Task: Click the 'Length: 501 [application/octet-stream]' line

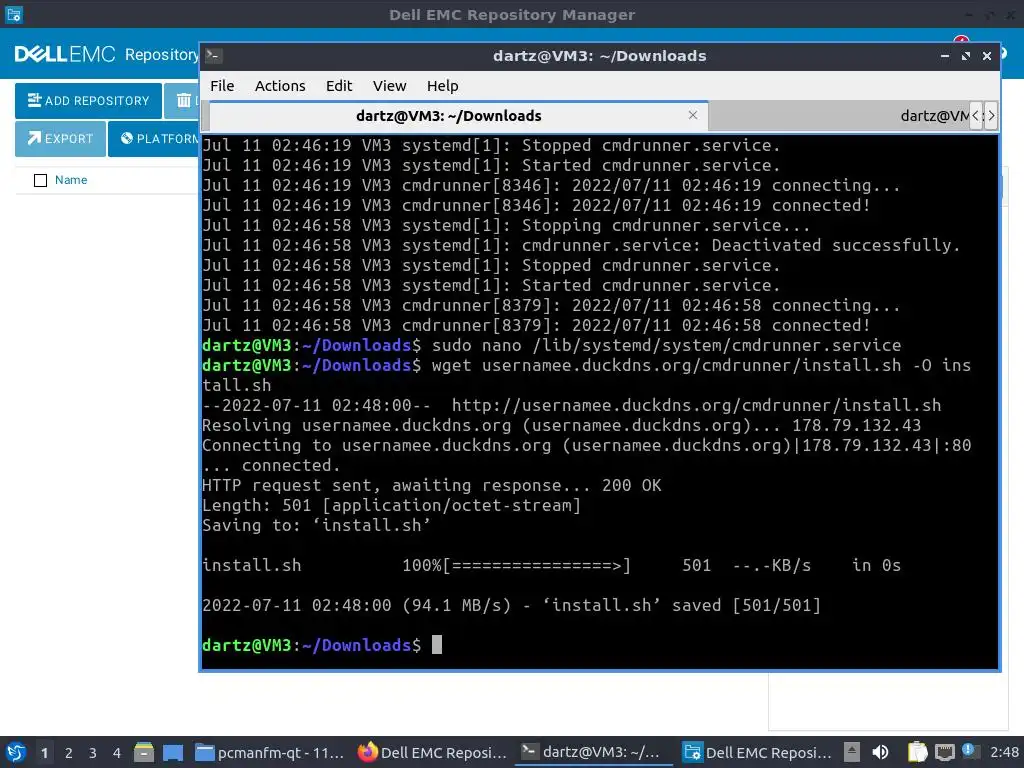Action: [391, 505]
